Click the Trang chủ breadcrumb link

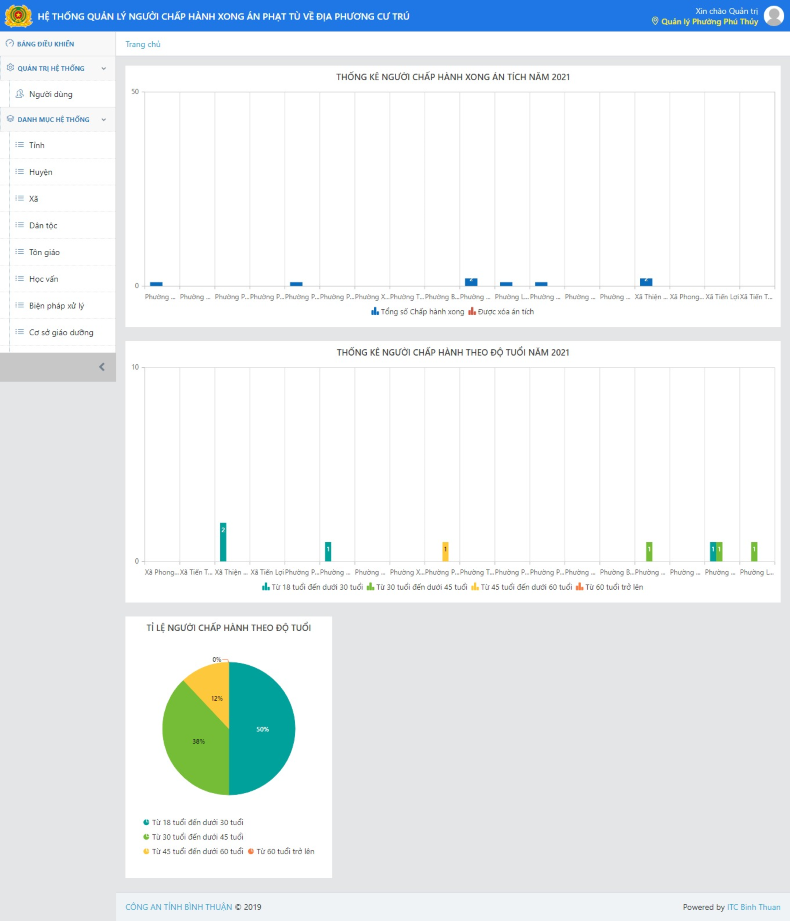tap(143, 44)
